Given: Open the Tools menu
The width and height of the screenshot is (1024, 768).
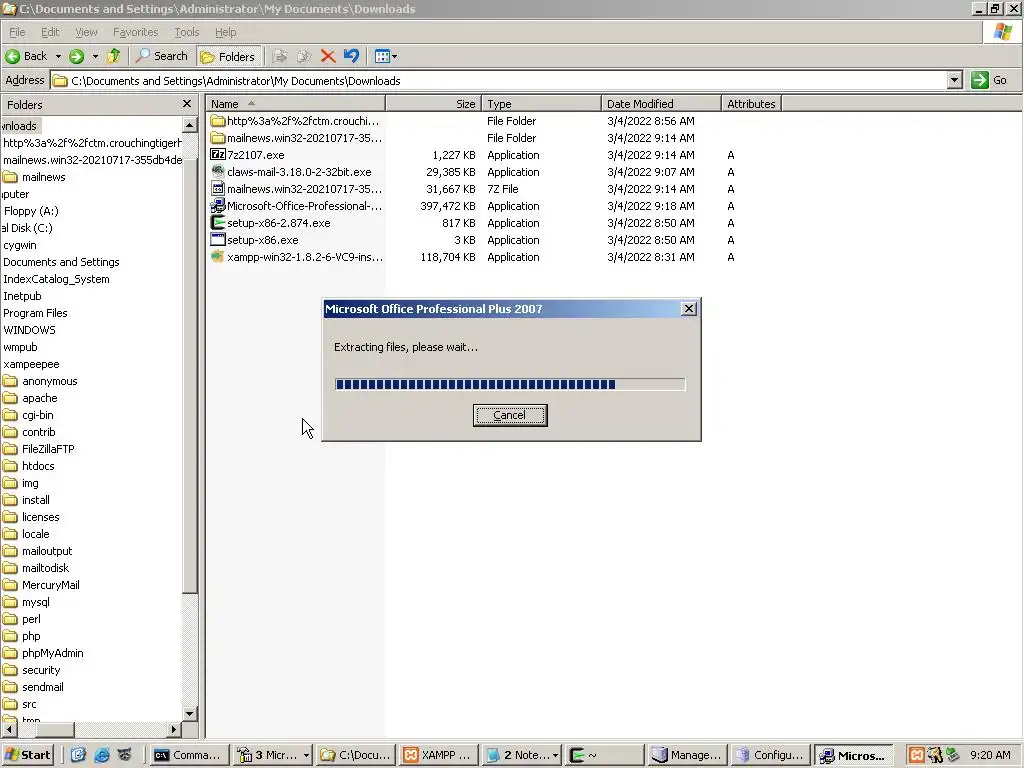Looking at the screenshot, I should point(187,32).
